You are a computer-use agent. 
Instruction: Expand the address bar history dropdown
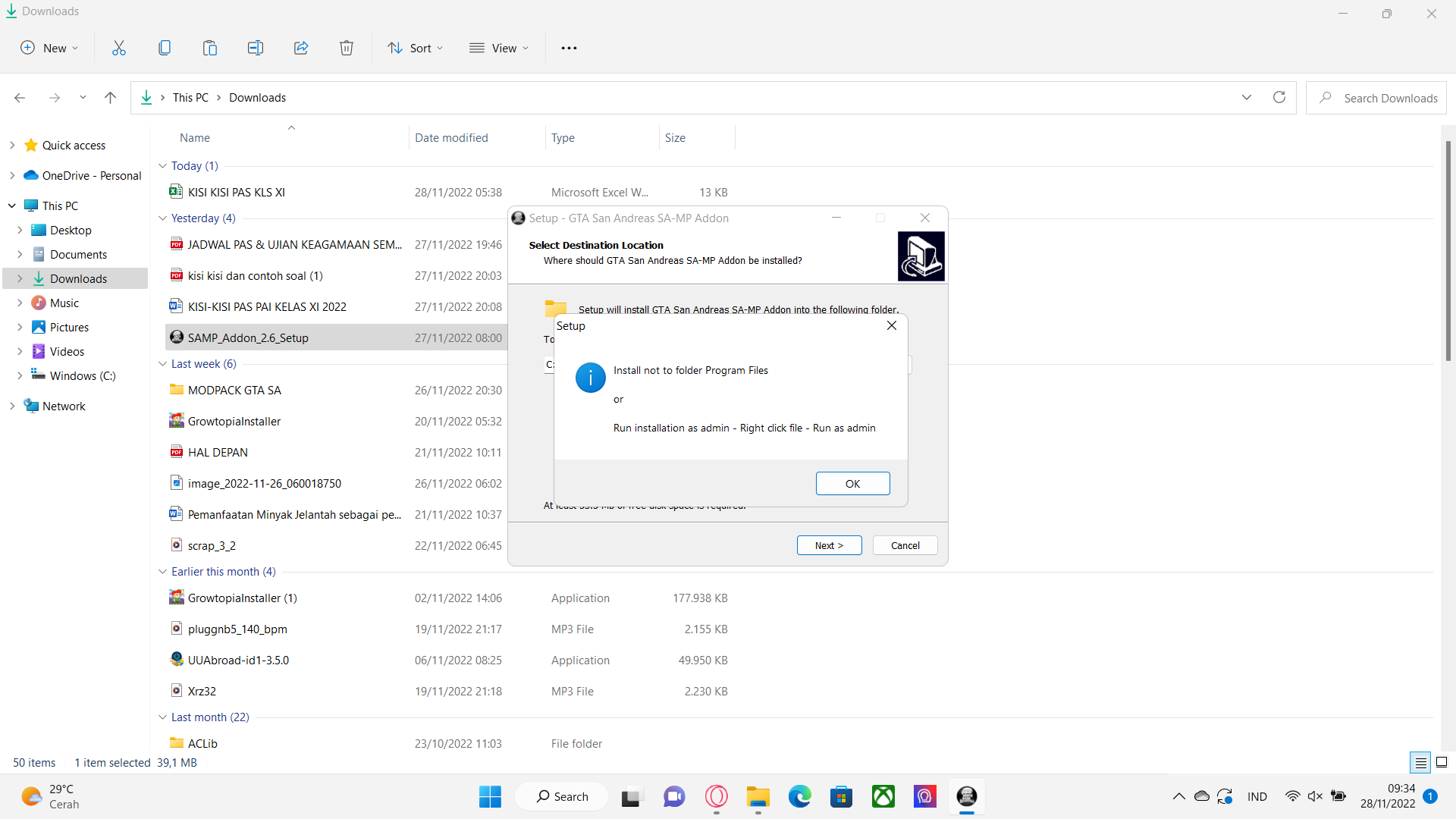tap(1247, 98)
